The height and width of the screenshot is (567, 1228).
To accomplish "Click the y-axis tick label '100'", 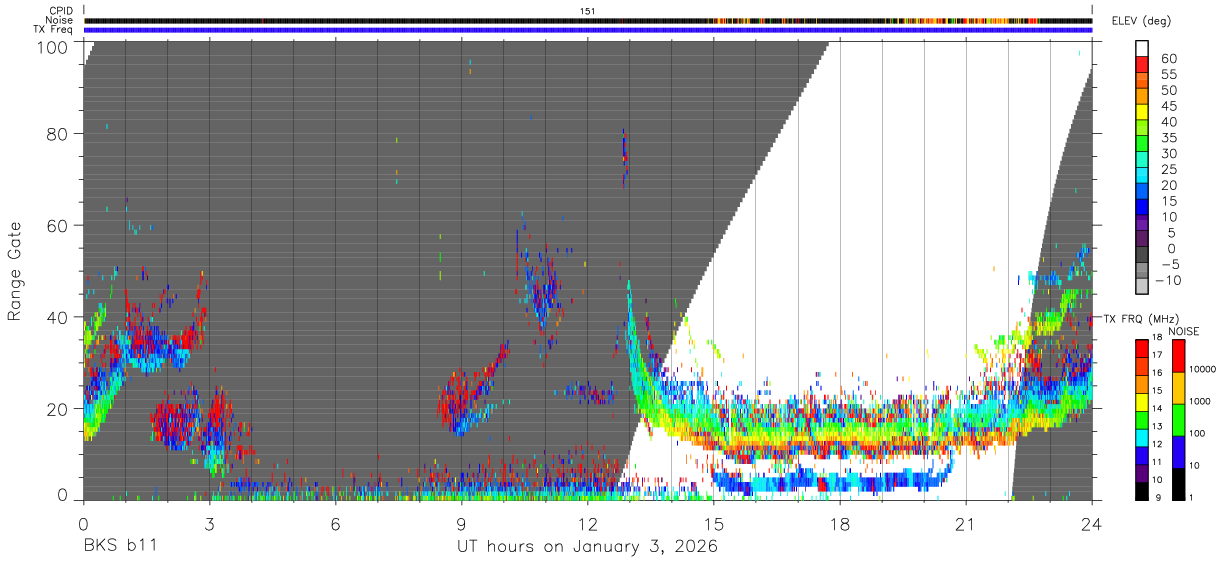I will (x=54, y=46).
